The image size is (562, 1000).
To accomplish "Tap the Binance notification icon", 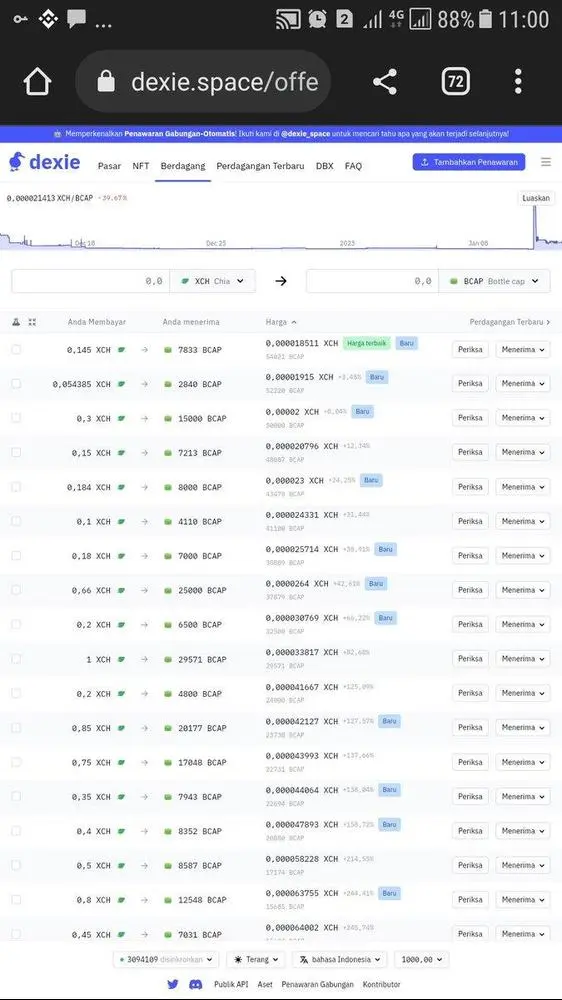I will point(48,20).
